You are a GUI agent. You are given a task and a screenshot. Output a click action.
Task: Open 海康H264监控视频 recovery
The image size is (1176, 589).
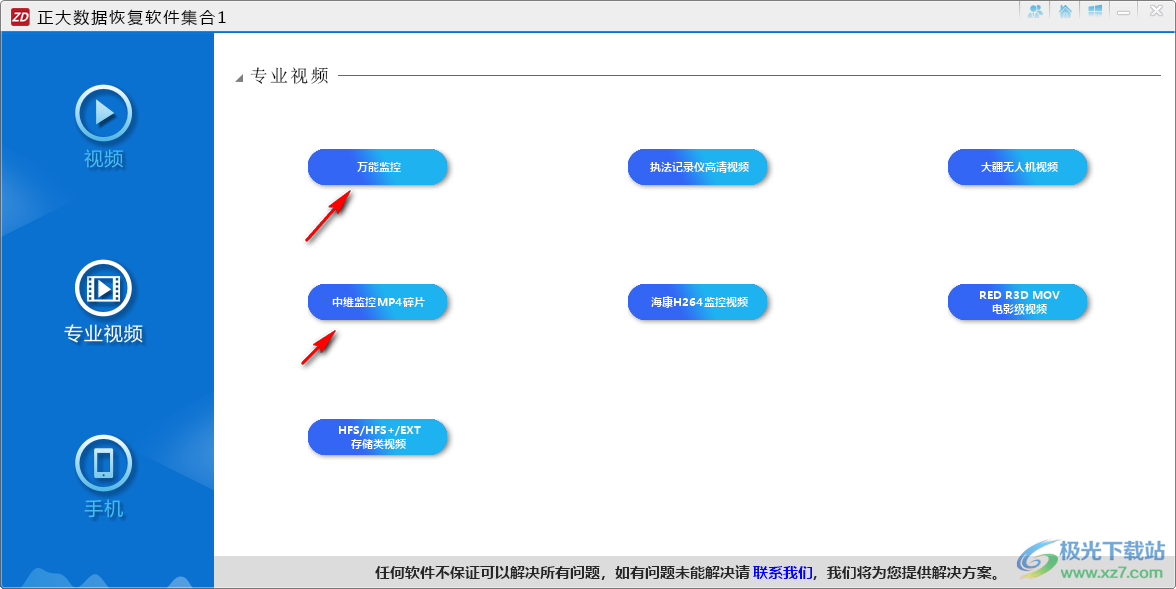(698, 302)
